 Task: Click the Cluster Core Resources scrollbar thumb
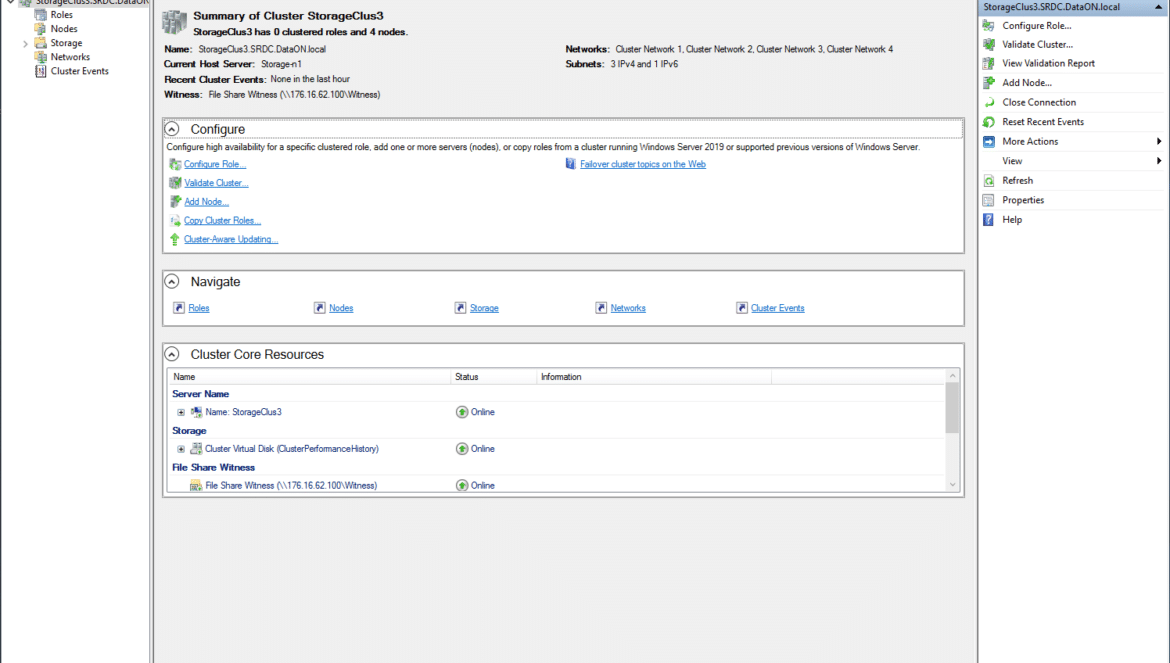pos(952,408)
